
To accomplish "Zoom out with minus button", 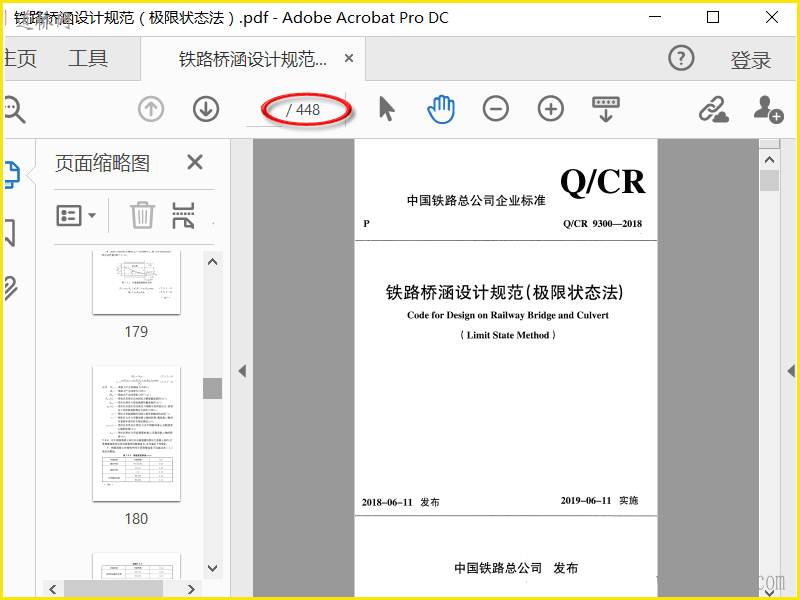I will tap(495, 109).
